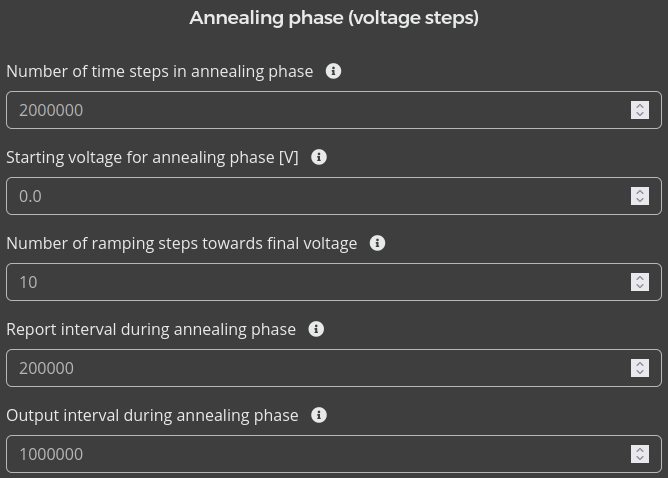Click info icon beside report interval label

316,329
